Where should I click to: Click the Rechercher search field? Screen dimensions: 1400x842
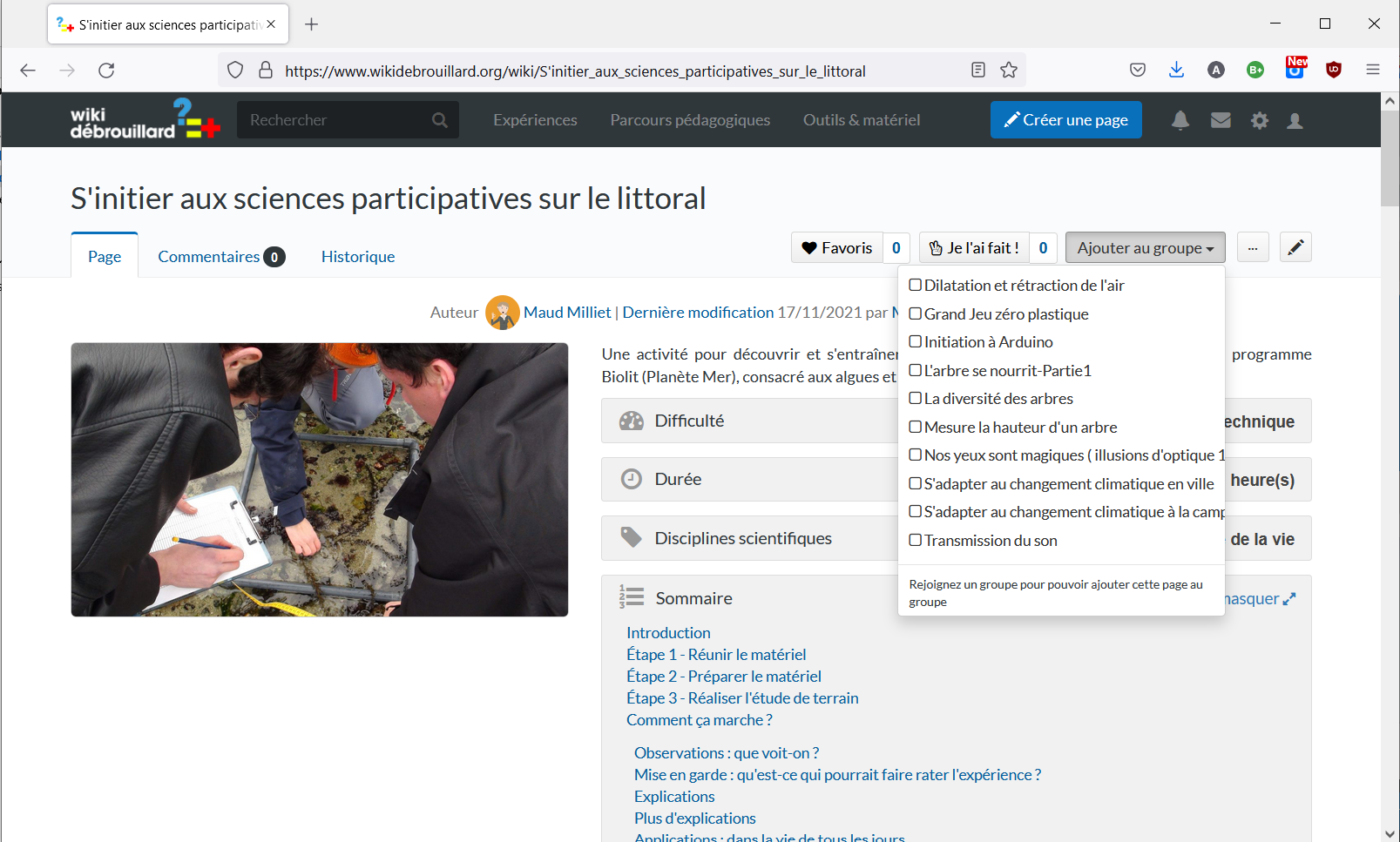tap(335, 120)
